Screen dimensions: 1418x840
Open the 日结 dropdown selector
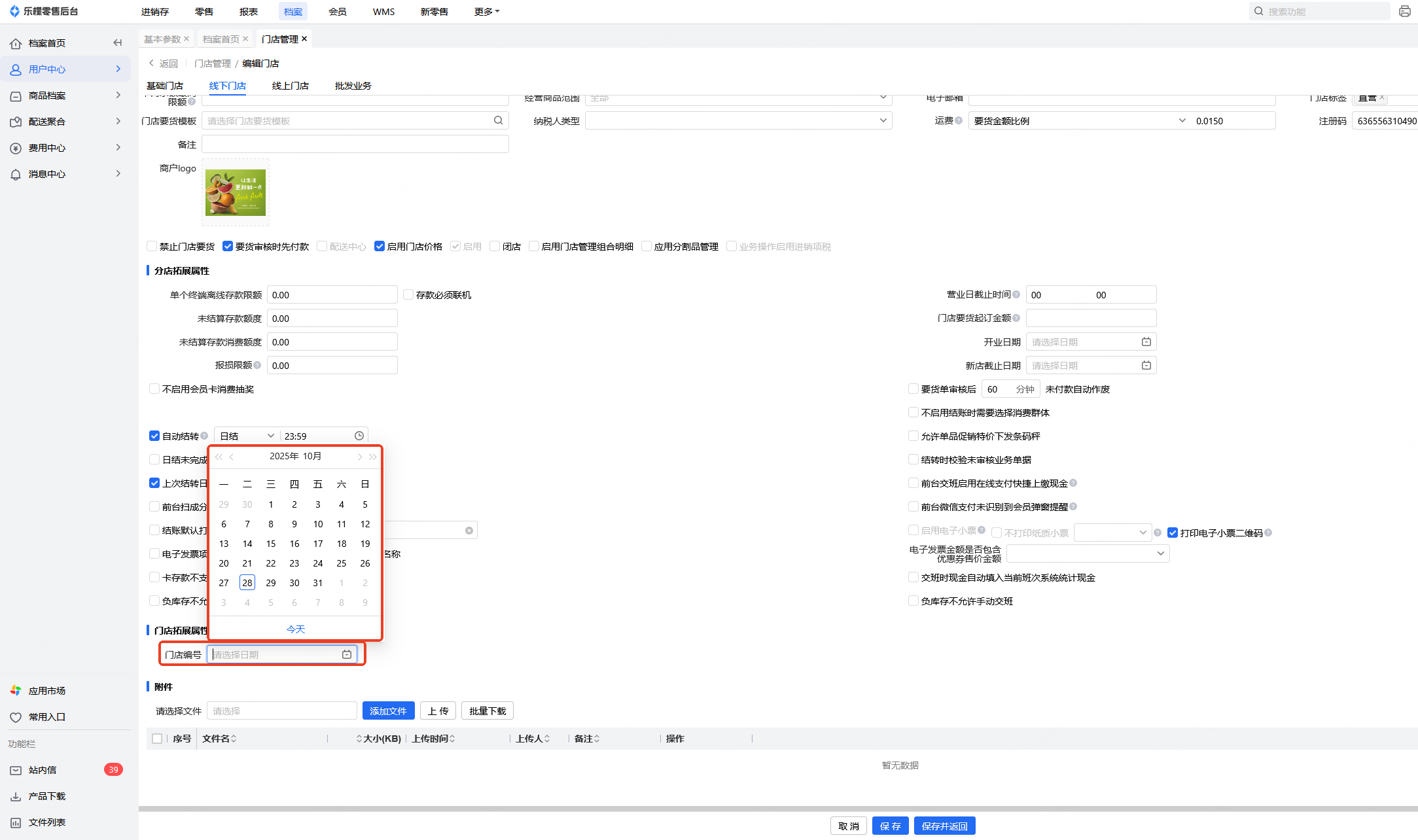pyautogui.click(x=247, y=436)
